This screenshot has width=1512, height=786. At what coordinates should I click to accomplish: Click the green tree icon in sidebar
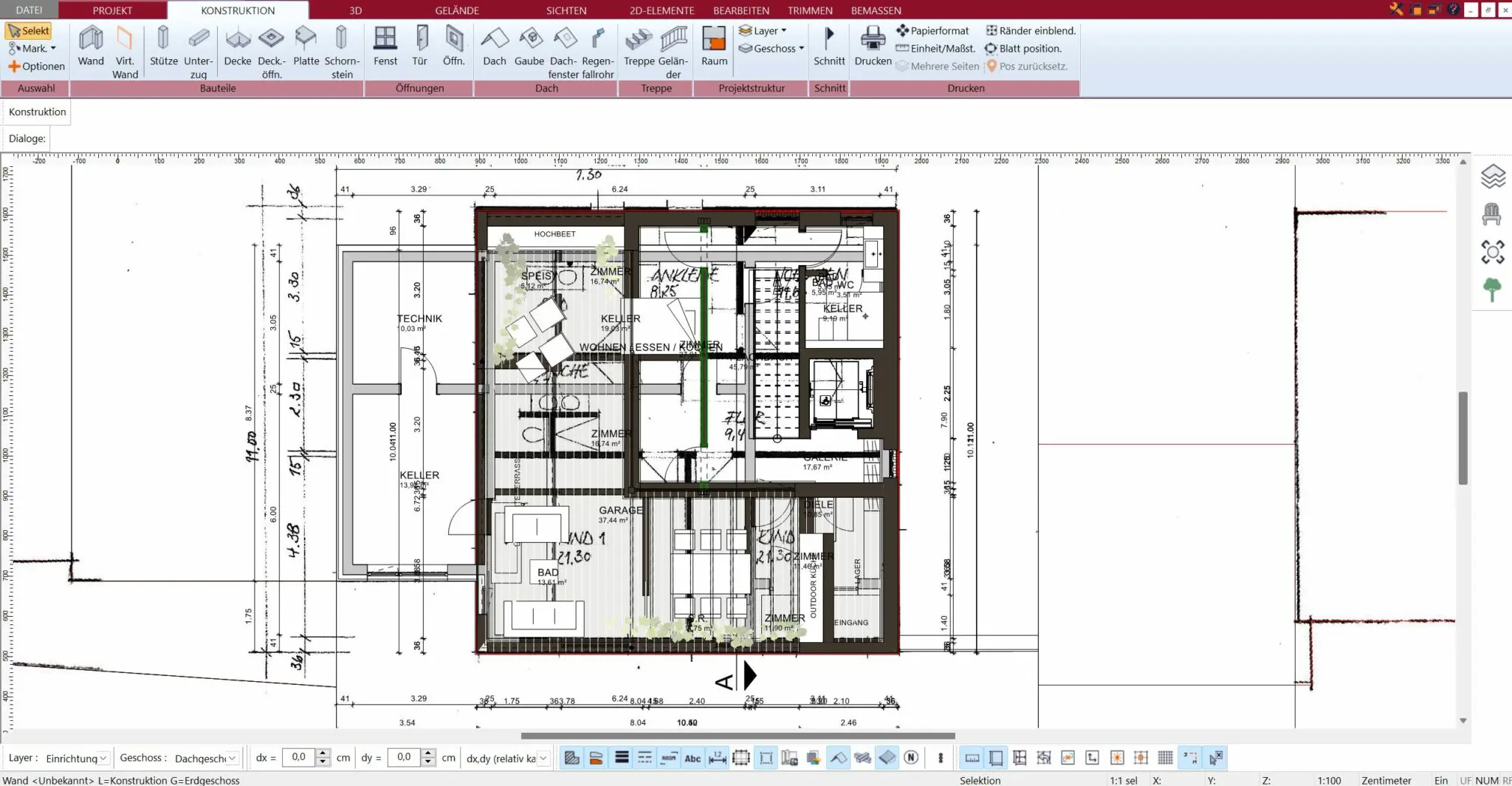(x=1492, y=289)
